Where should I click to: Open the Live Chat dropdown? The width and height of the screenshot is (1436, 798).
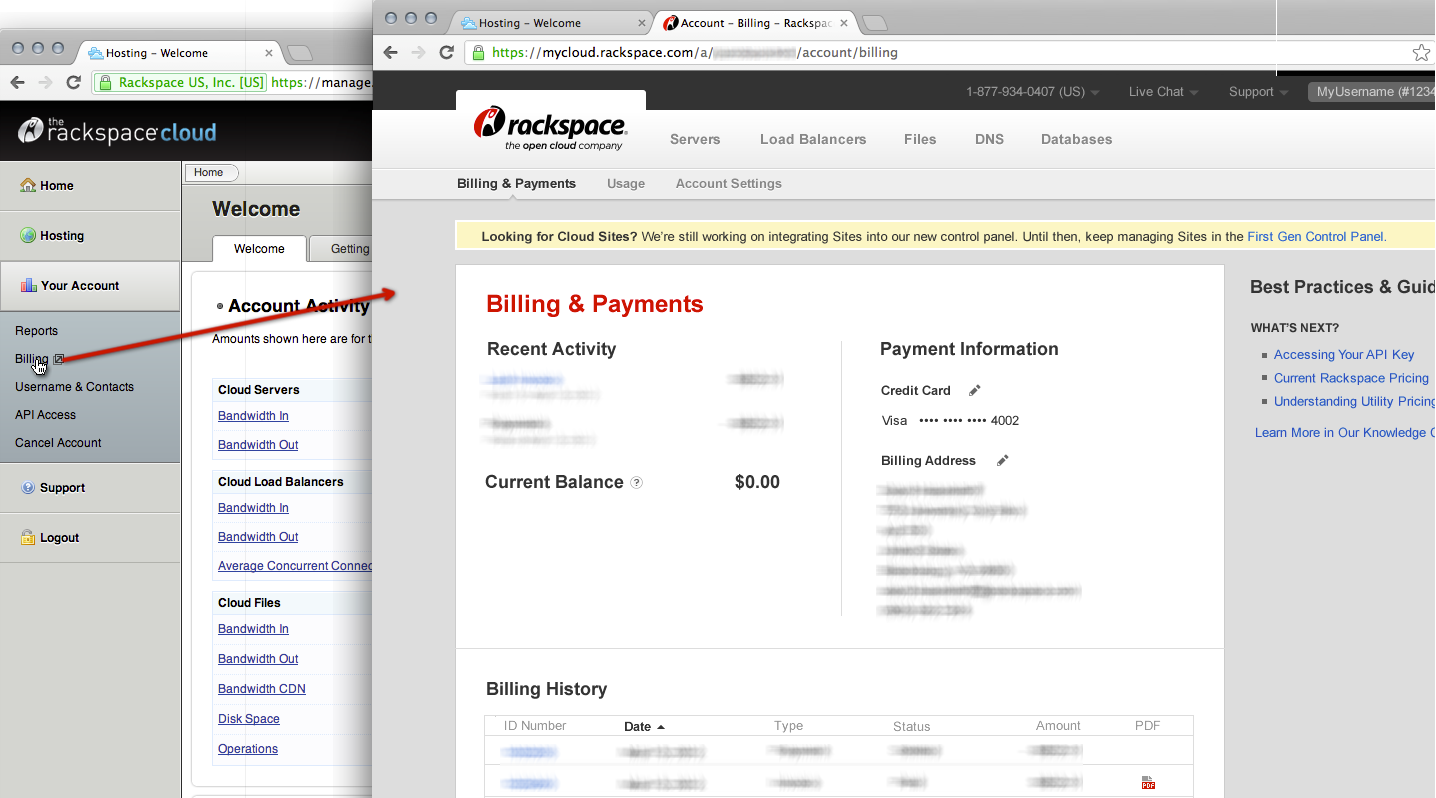click(x=1163, y=92)
